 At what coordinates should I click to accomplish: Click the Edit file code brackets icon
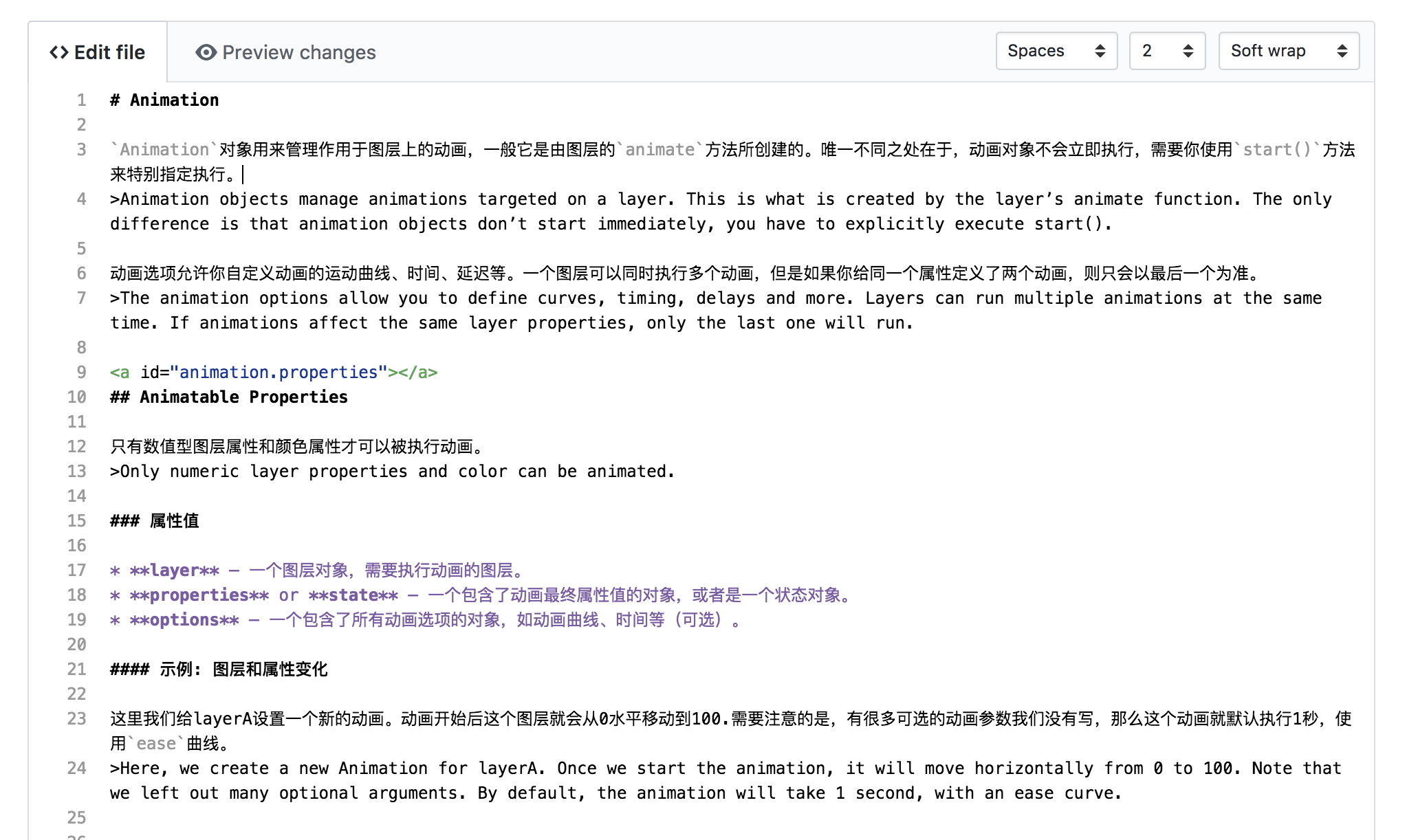click(59, 52)
